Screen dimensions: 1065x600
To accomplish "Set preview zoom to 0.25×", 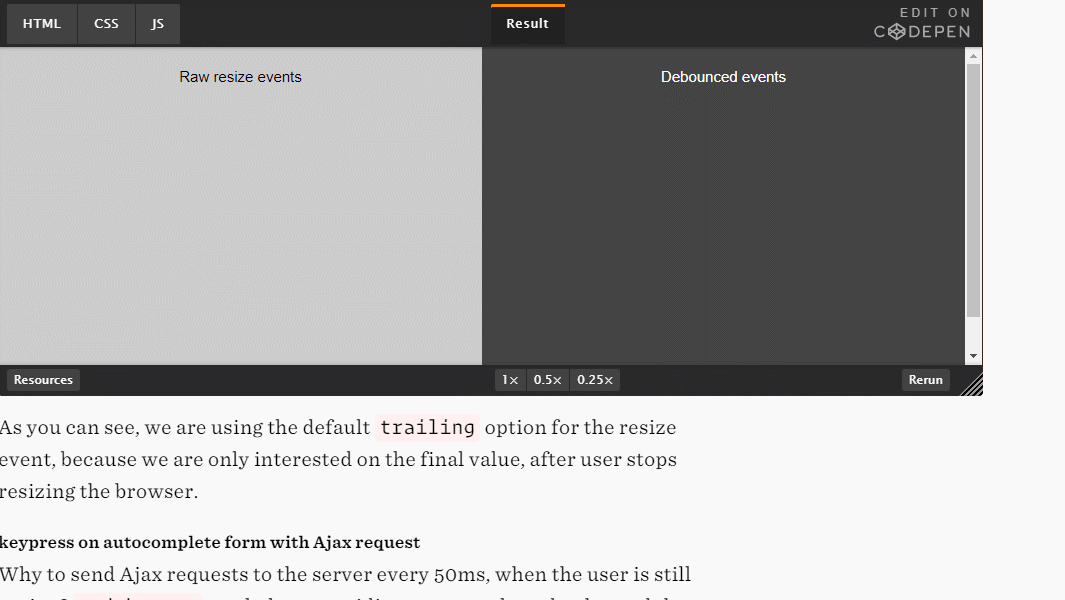I will coord(595,380).
